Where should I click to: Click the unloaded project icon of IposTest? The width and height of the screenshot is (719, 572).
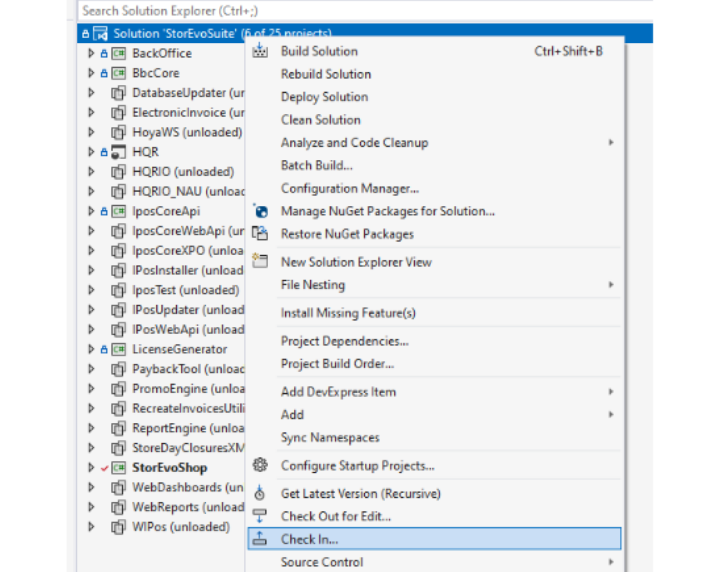click(x=118, y=290)
